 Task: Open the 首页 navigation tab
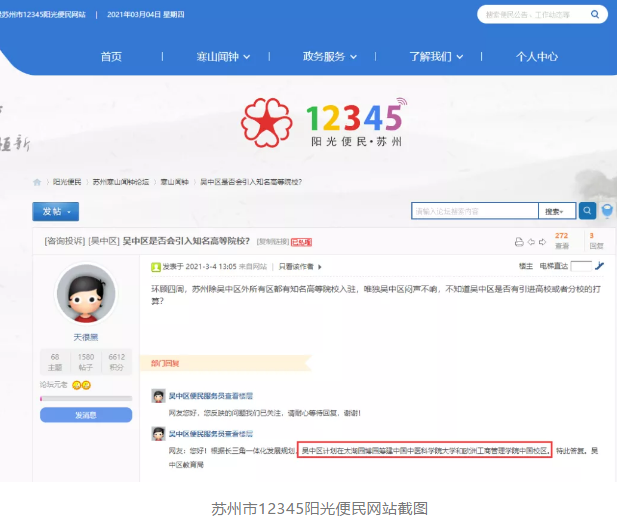(x=111, y=56)
